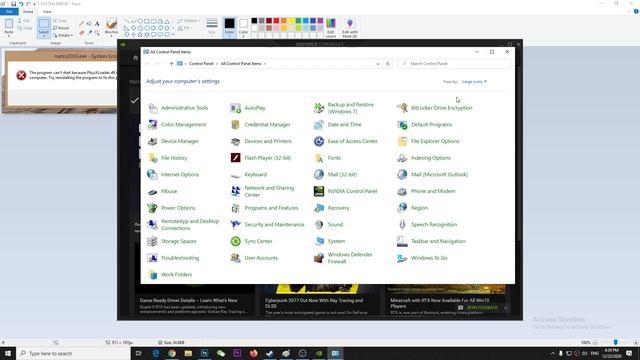Expand Paint Select tool dropdown
The image size is (640, 360).
pyautogui.click(x=44, y=35)
